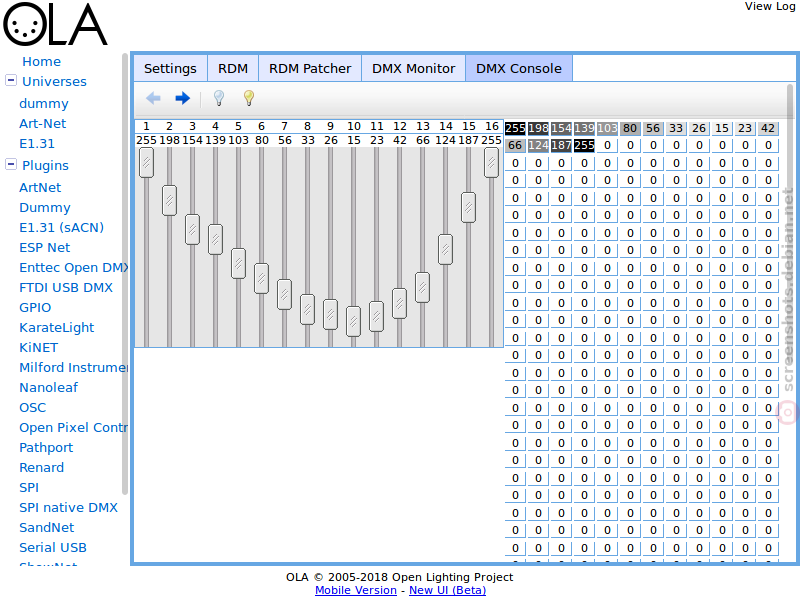The width and height of the screenshot is (800, 600).
Task: Open the ESP Net plugin
Action: coord(45,247)
